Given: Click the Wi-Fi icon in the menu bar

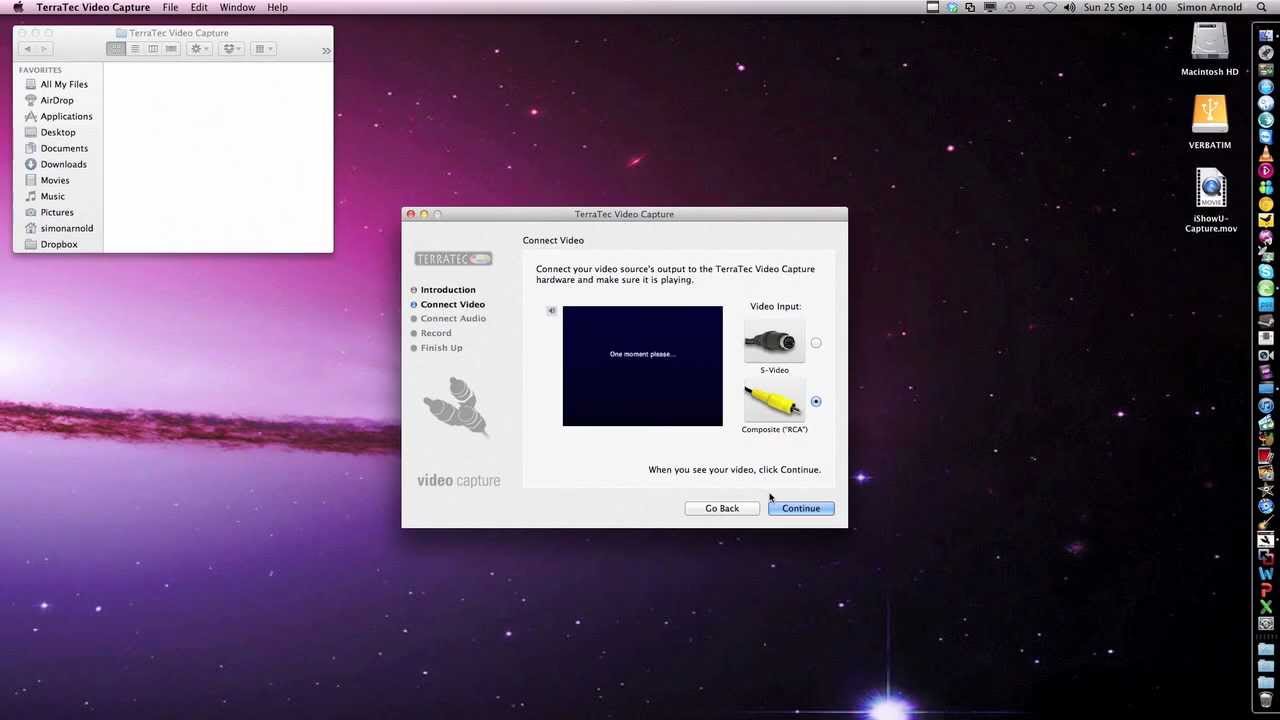Looking at the screenshot, I should 1050,7.
